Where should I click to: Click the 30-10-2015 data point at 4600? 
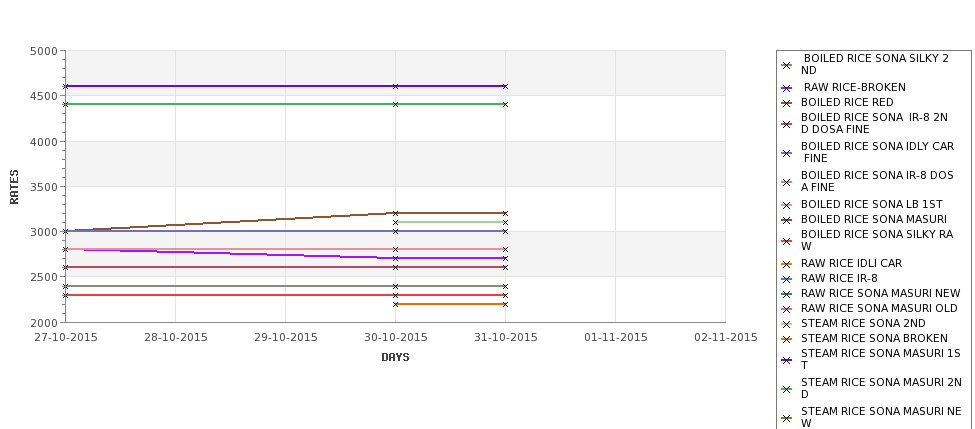pyautogui.click(x=395, y=86)
